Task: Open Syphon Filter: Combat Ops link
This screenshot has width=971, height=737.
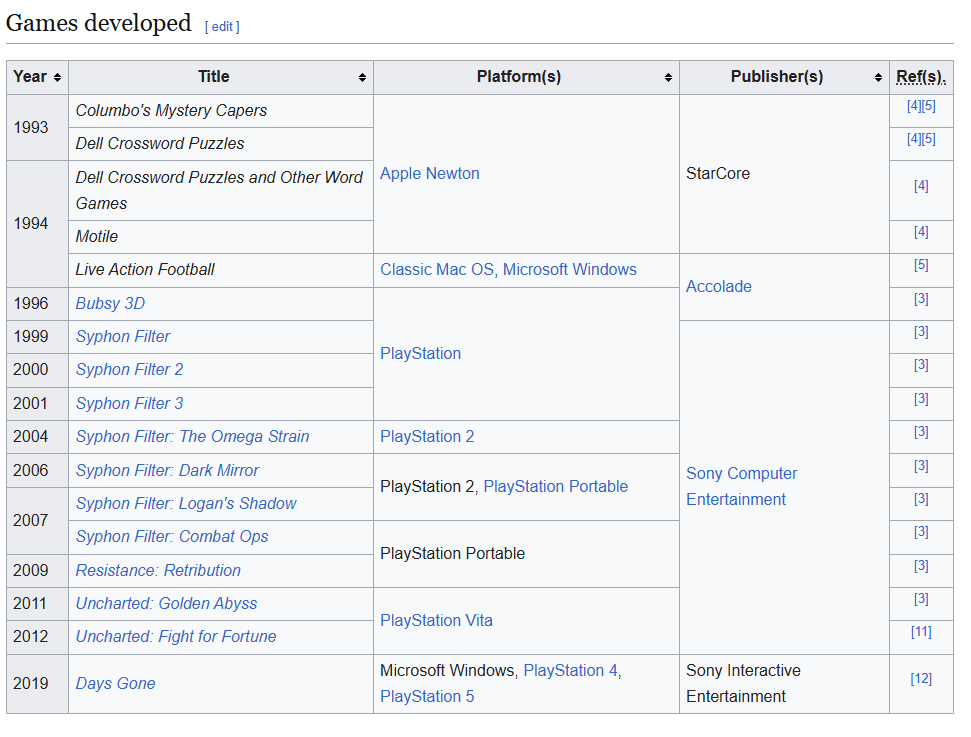Action: tap(172, 536)
